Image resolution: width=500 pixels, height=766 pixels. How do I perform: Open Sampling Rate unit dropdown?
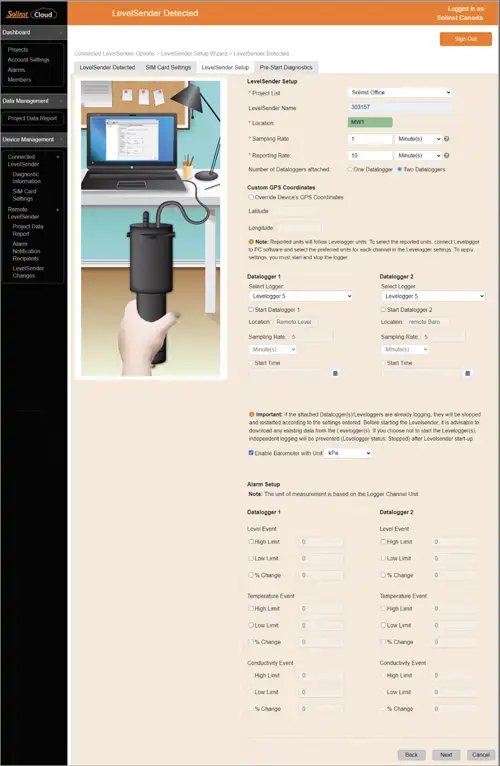[418, 139]
